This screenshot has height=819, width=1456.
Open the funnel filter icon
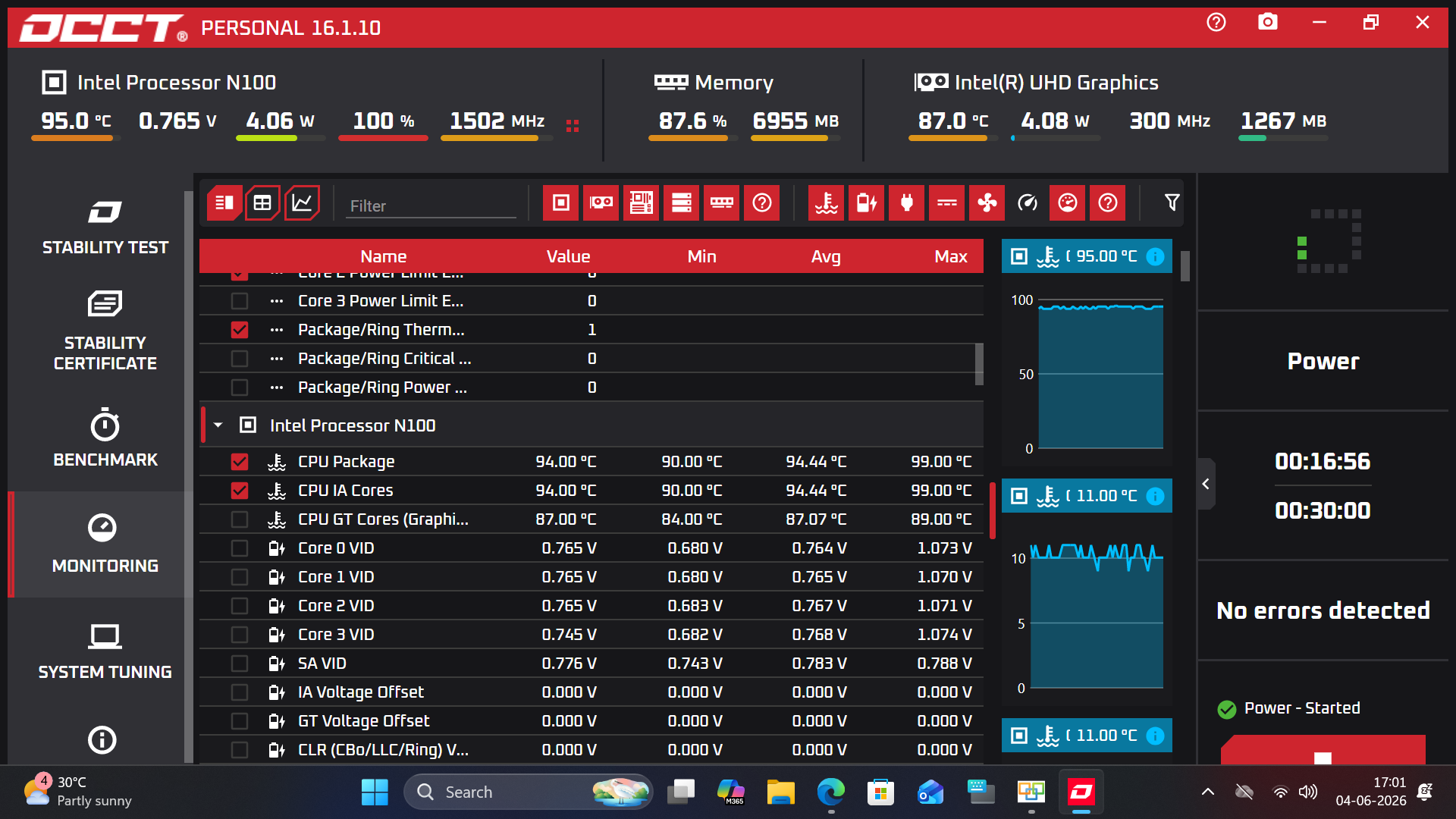tap(1172, 202)
